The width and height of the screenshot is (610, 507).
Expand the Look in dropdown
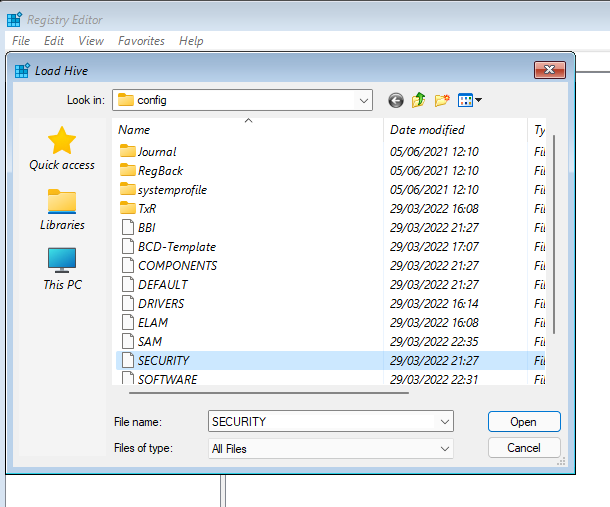pos(363,100)
